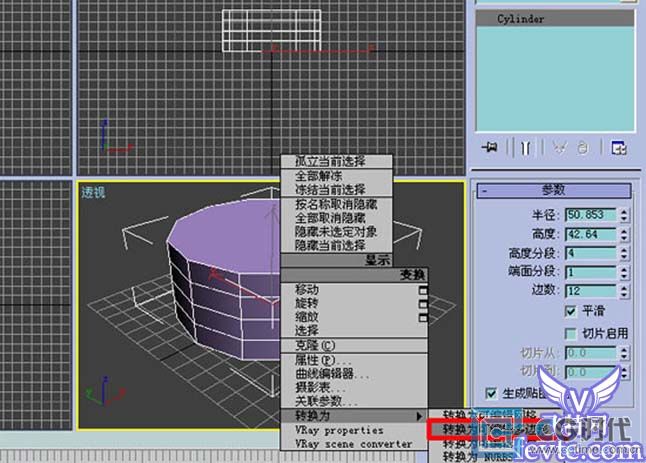Enable the 切片启用 checkbox
Image resolution: width=646 pixels, height=463 pixels.
coord(571,333)
